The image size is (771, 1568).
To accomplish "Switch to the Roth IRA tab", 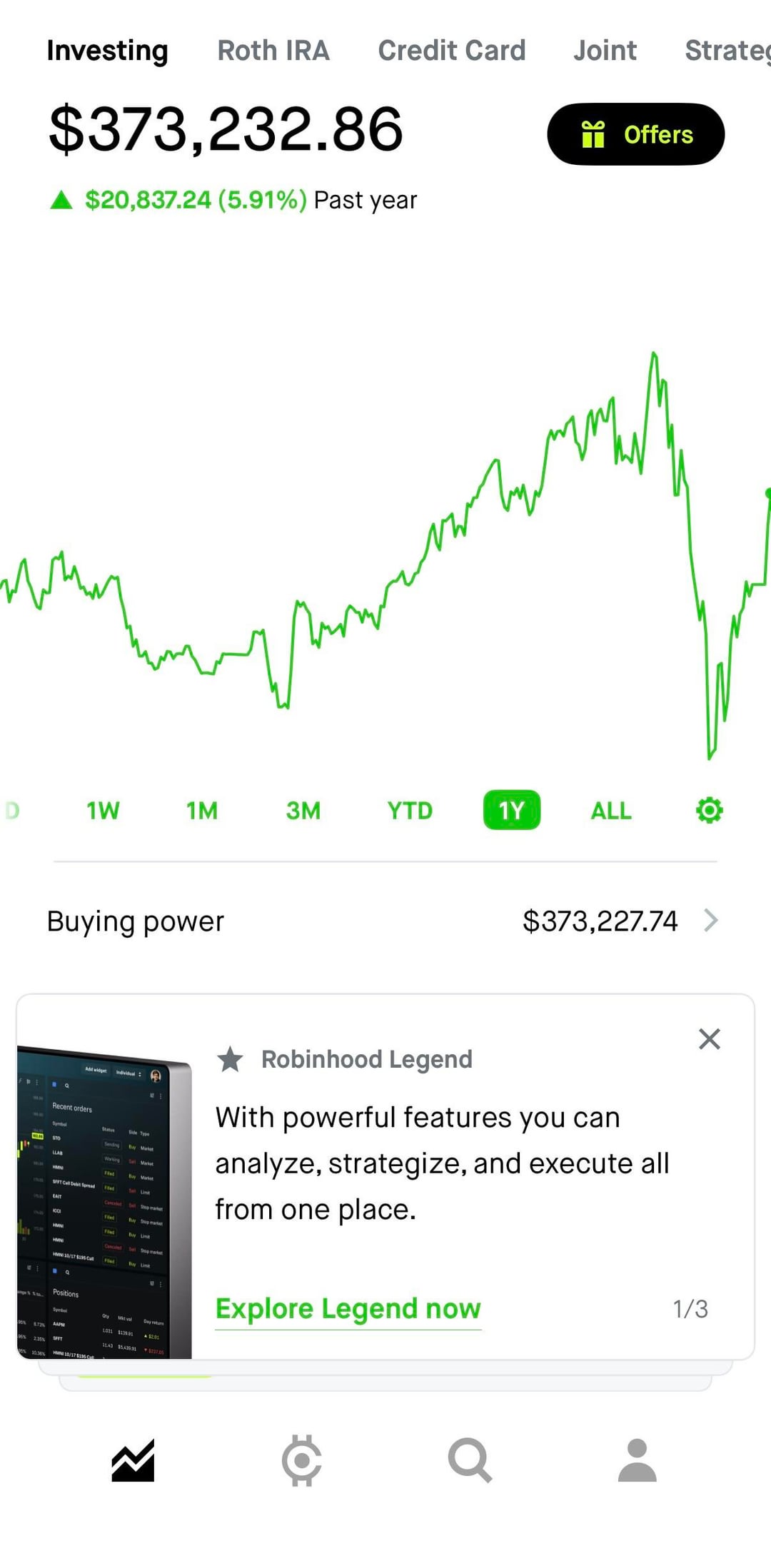I will point(273,51).
